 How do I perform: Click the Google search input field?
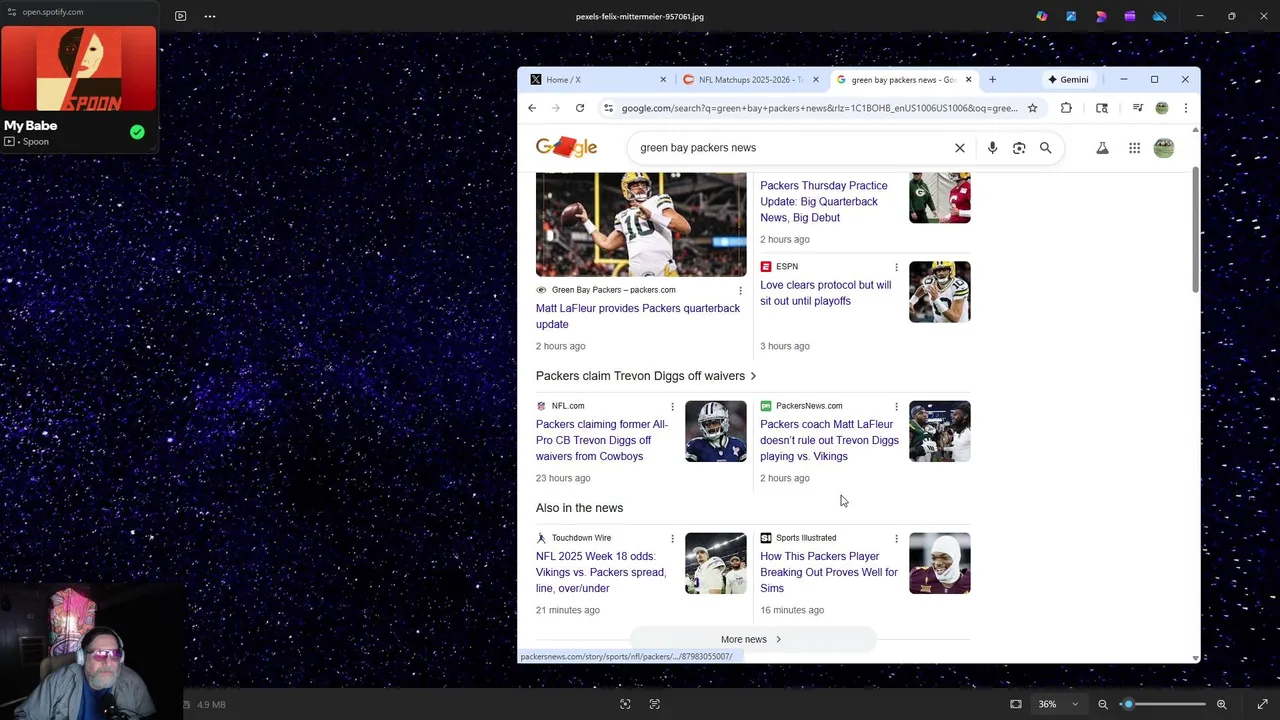point(790,148)
